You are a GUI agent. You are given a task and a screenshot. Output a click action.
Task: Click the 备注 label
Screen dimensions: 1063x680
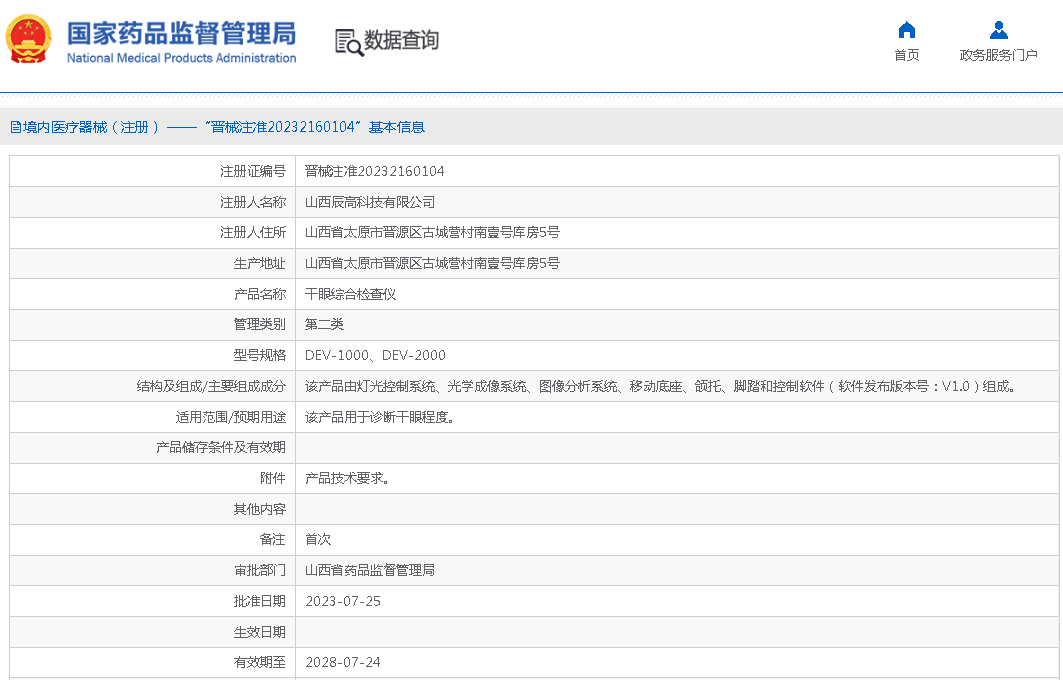click(273, 540)
